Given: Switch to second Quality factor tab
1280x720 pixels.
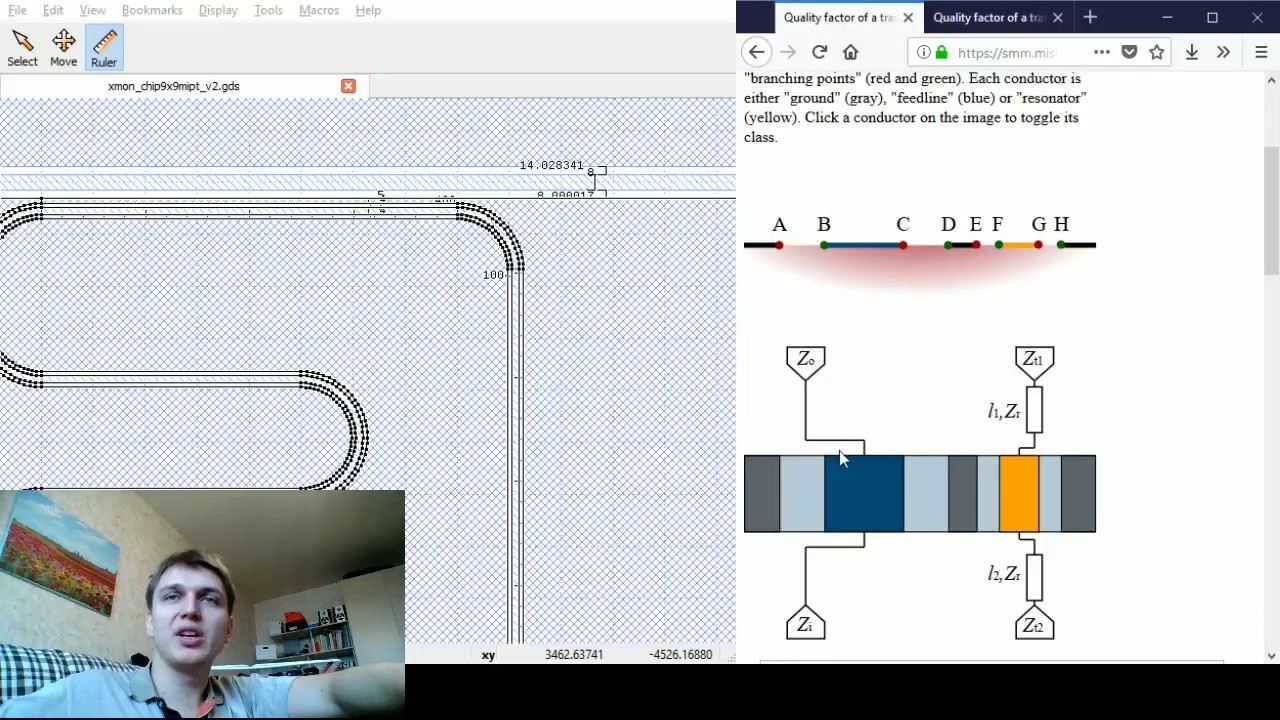Looking at the screenshot, I should 989,17.
